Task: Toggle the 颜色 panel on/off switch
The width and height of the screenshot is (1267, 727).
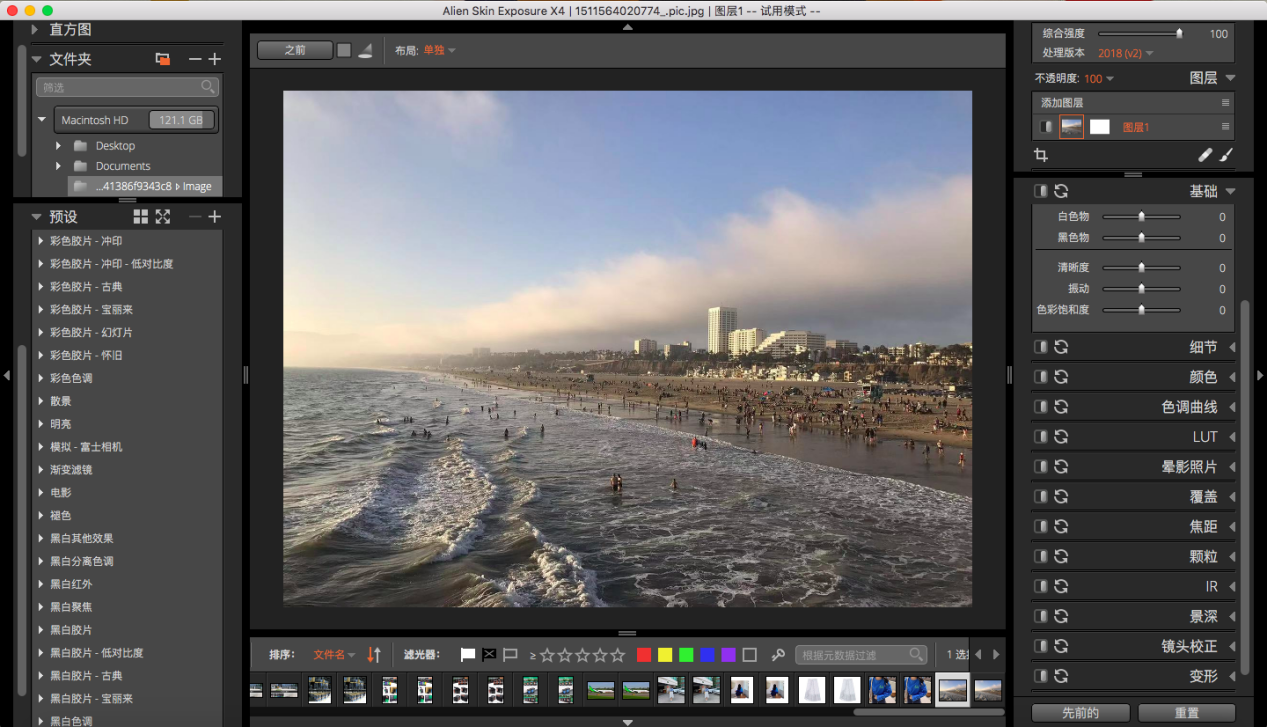Action: point(1041,377)
